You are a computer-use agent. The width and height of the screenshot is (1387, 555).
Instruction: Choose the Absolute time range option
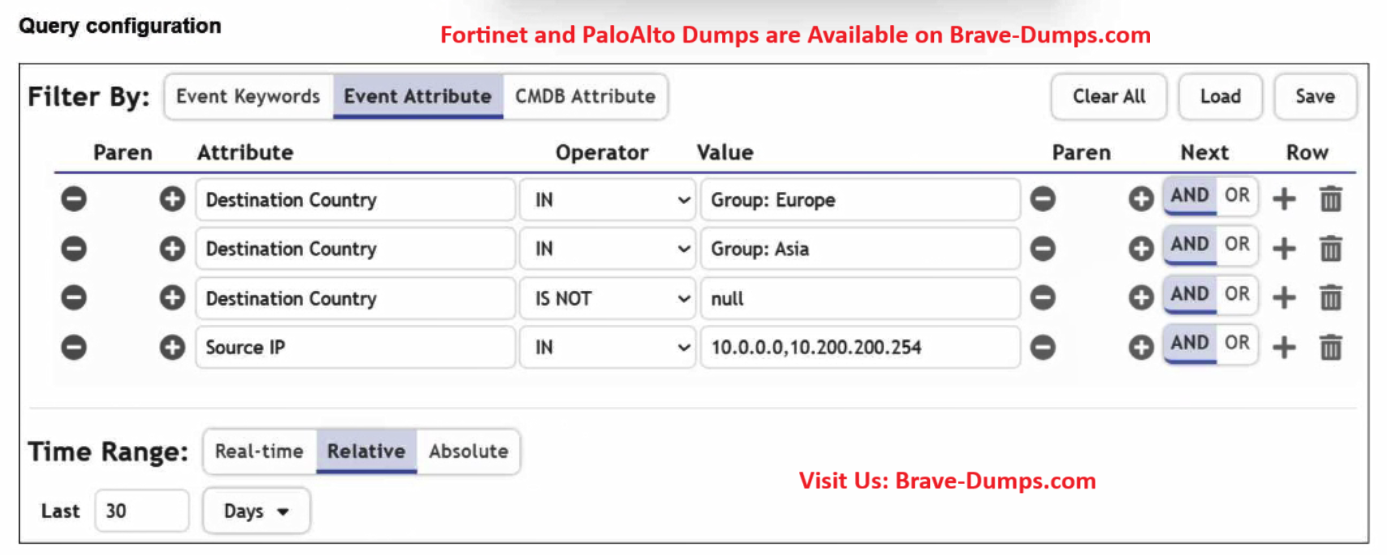[x=468, y=451]
